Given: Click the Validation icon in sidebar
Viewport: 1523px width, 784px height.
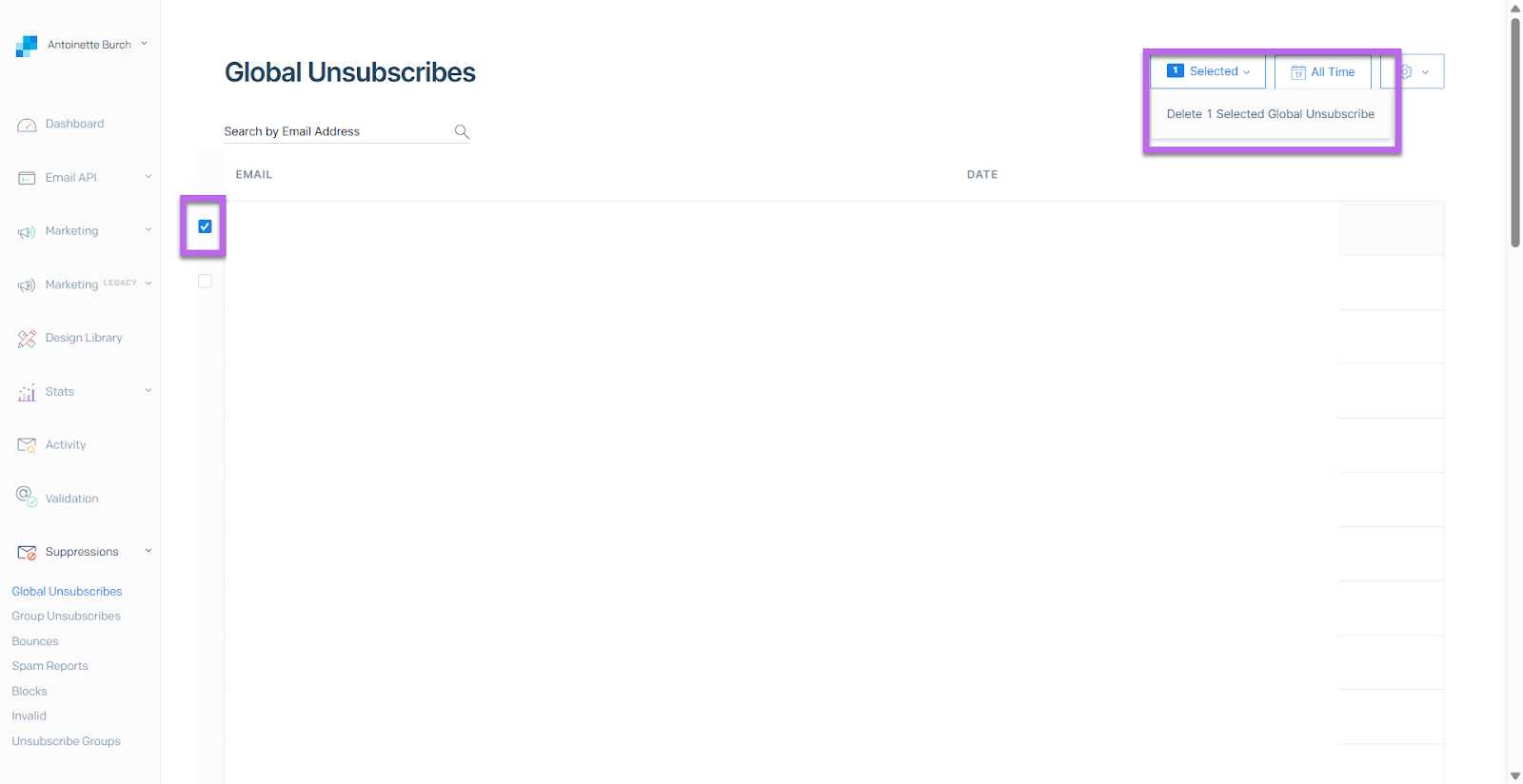Looking at the screenshot, I should [x=27, y=497].
